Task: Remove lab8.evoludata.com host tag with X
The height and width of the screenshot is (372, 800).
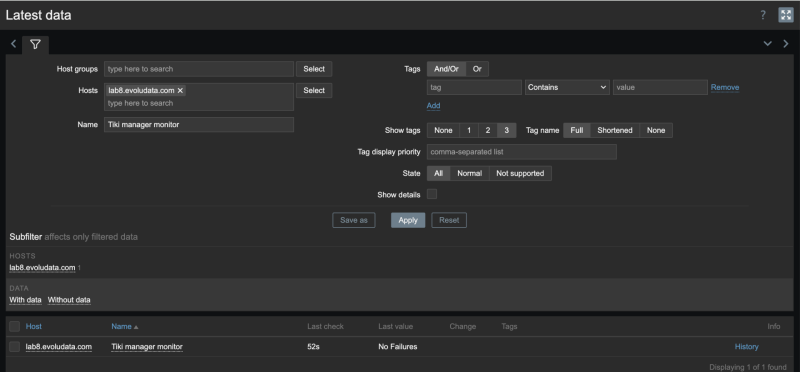Action: 180,90
